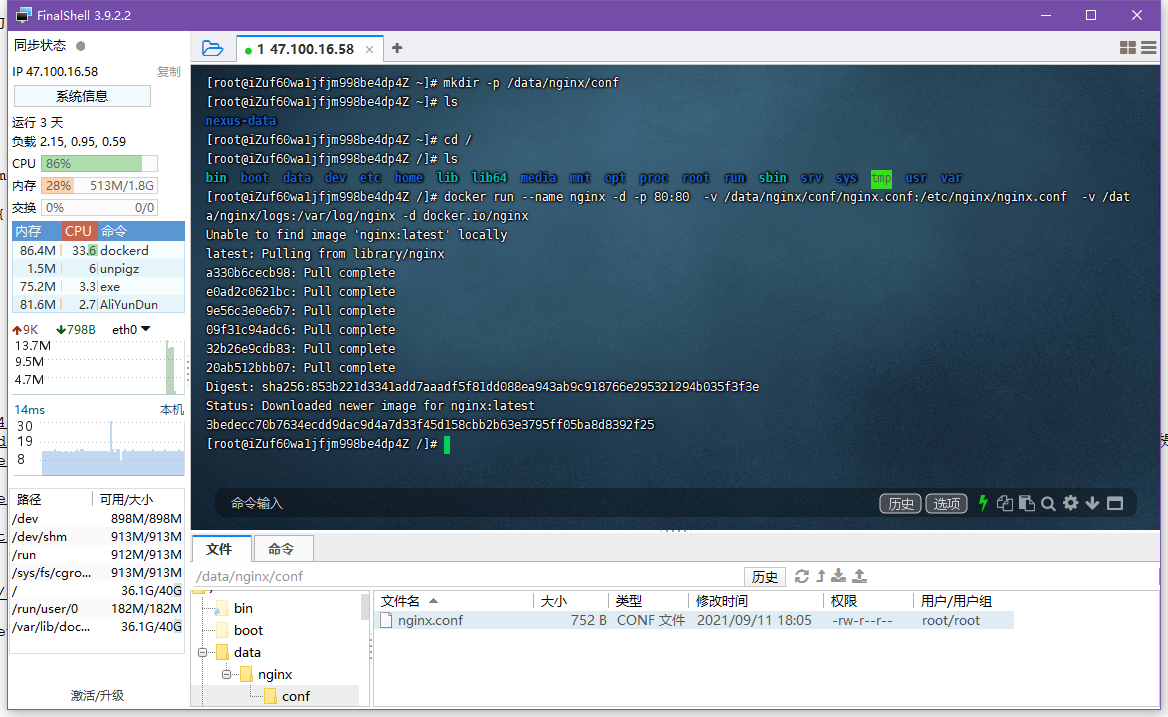
Task: Click the green lightning quick command icon
Action: tap(983, 503)
